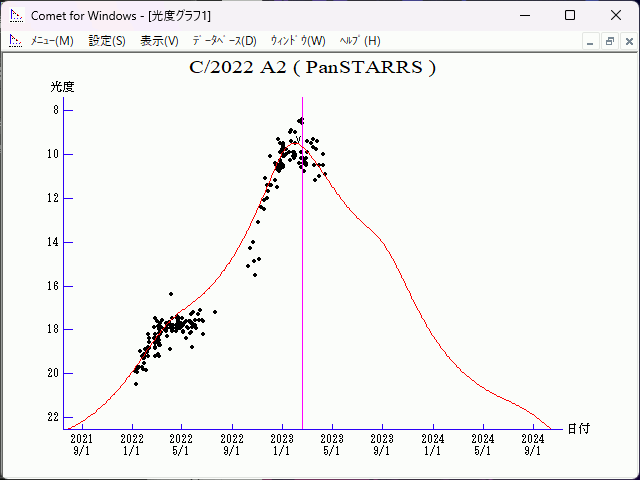640x480 pixels.
Task: Close the Comet for Windows application
Action: [616, 15]
